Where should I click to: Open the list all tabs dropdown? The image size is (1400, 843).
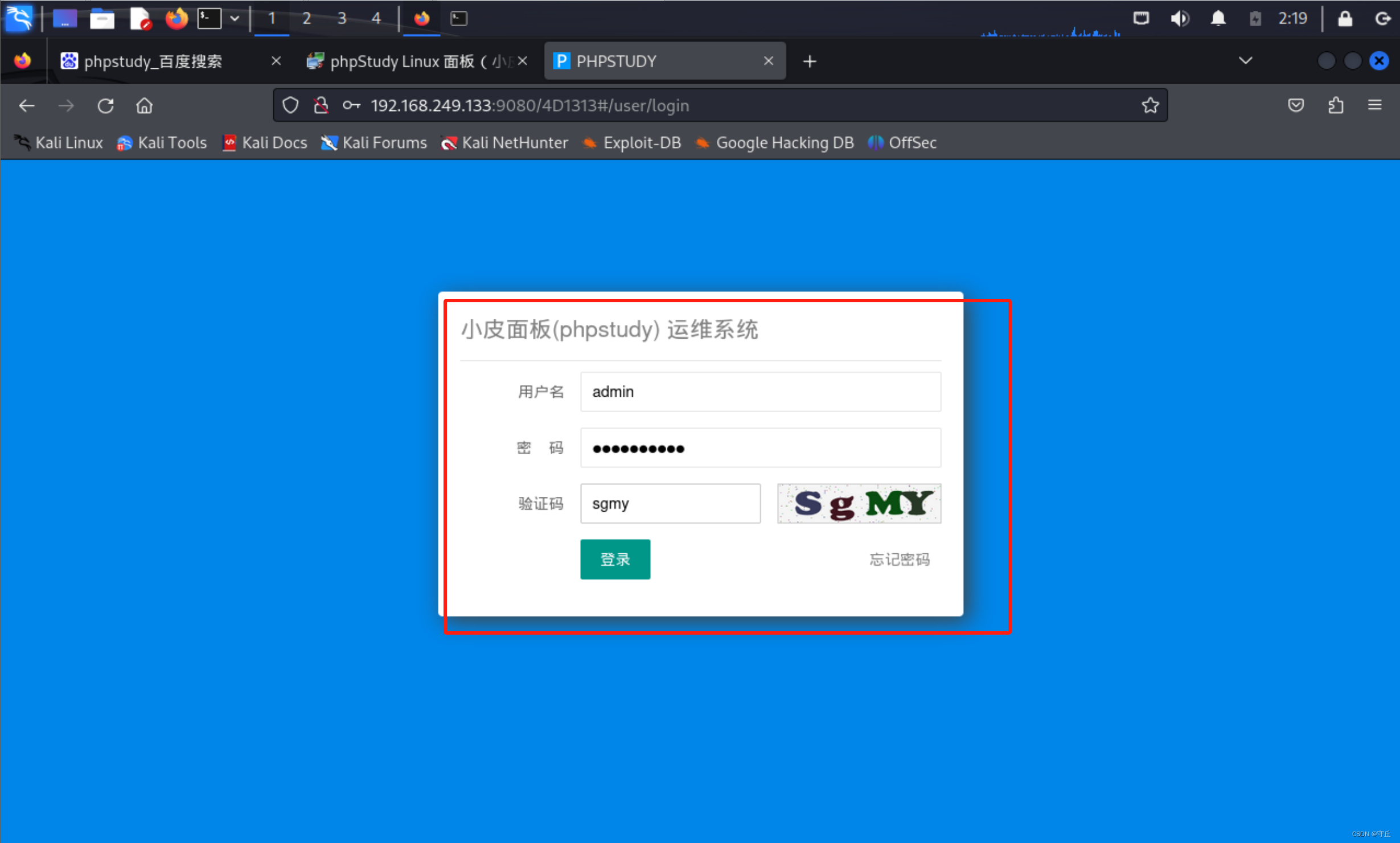1245,60
